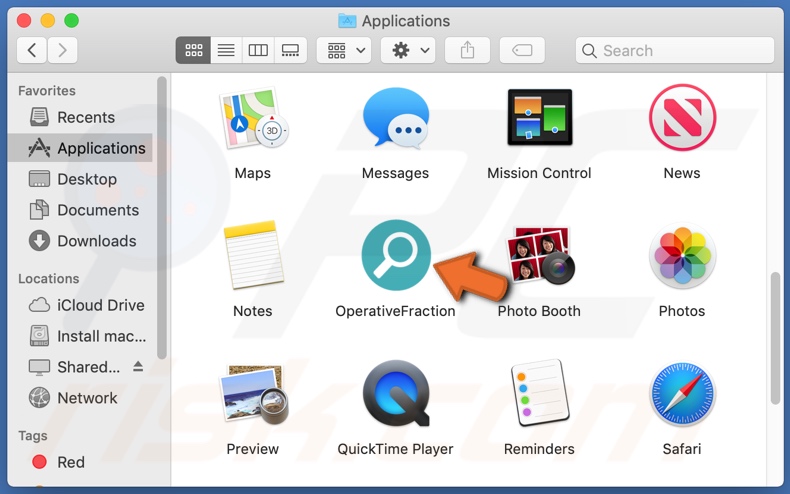Image resolution: width=790 pixels, height=494 pixels.
Task: Switch to icon view
Action: pos(193,50)
